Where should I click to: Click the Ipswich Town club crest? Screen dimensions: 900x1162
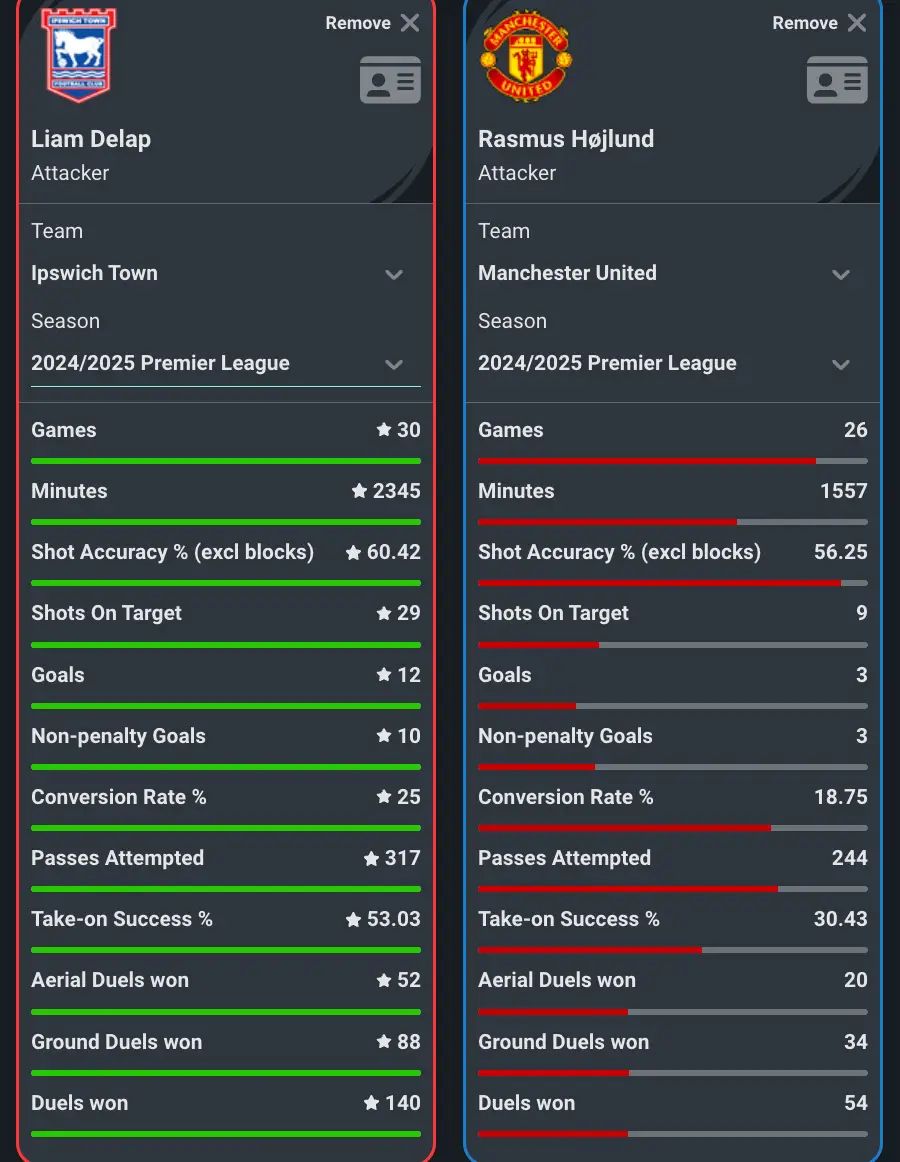click(x=77, y=55)
